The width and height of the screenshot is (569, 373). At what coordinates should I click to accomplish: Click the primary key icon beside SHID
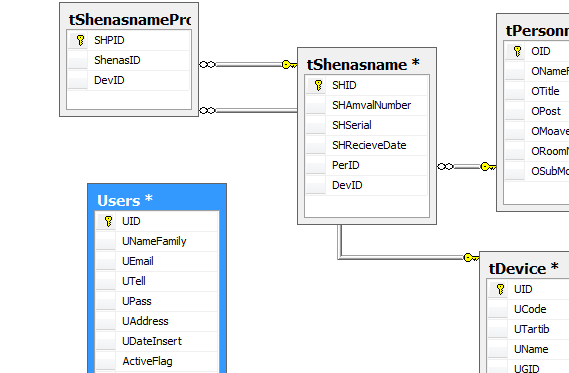pos(318,85)
